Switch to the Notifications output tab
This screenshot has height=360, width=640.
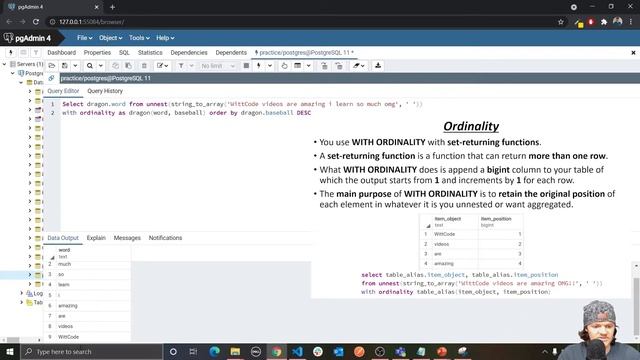[165, 238]
